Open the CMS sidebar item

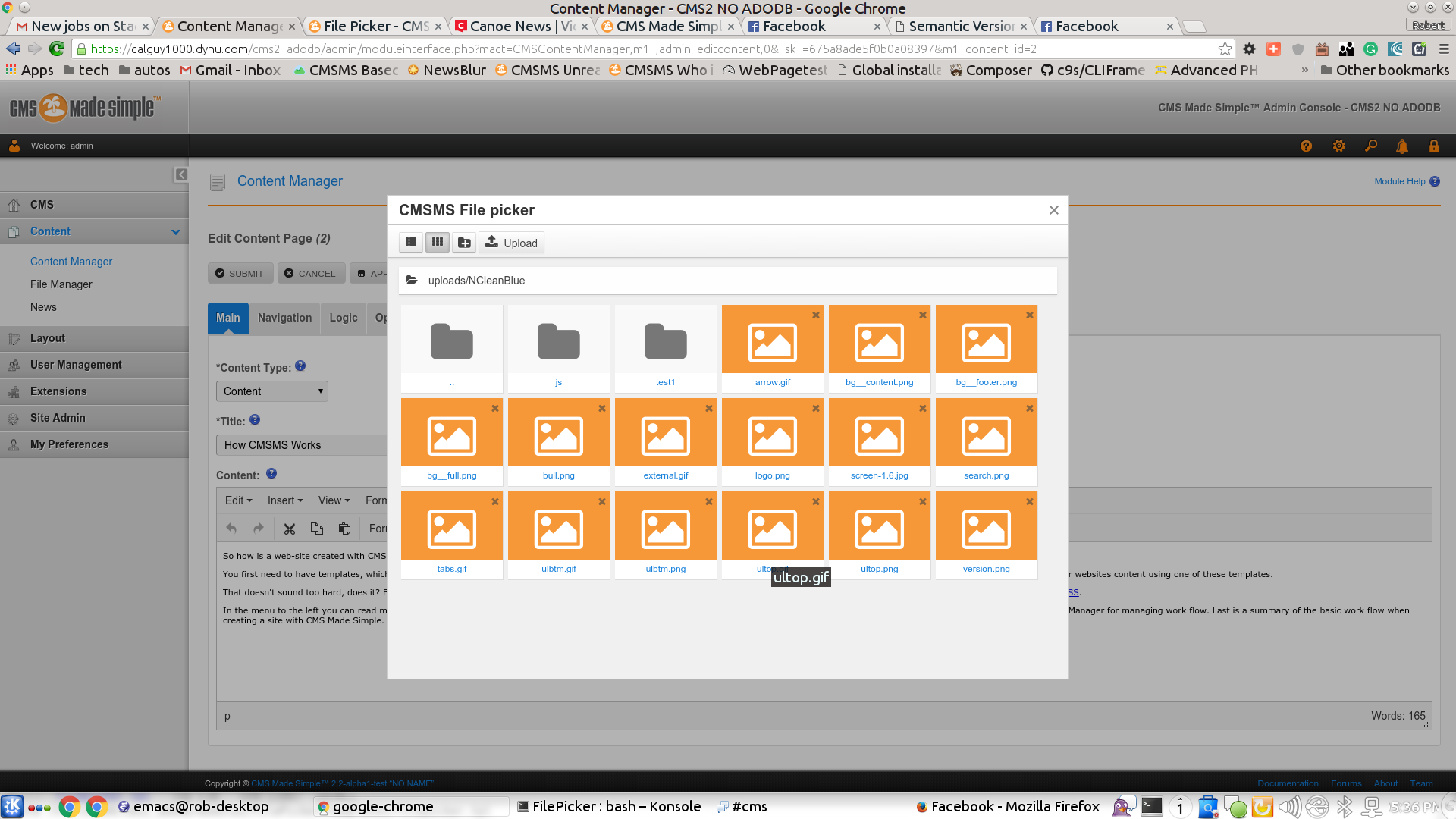tap(94, 205)
